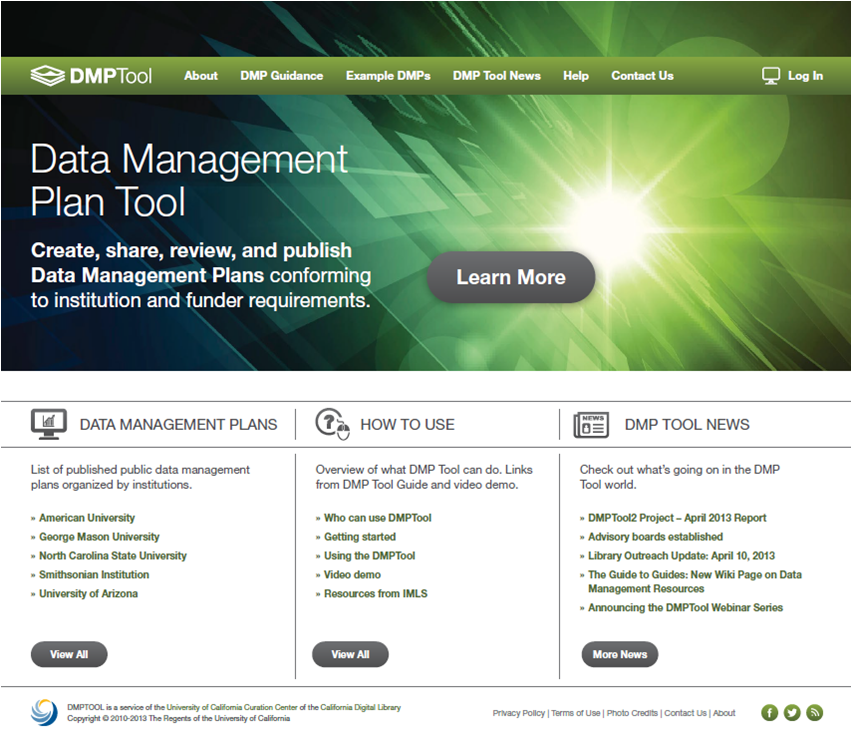Image resolution: width=852 pixels, height=730 pixels.
Task: Open Example DMPs in the navigation bar
Action: (x=388, y=75)
